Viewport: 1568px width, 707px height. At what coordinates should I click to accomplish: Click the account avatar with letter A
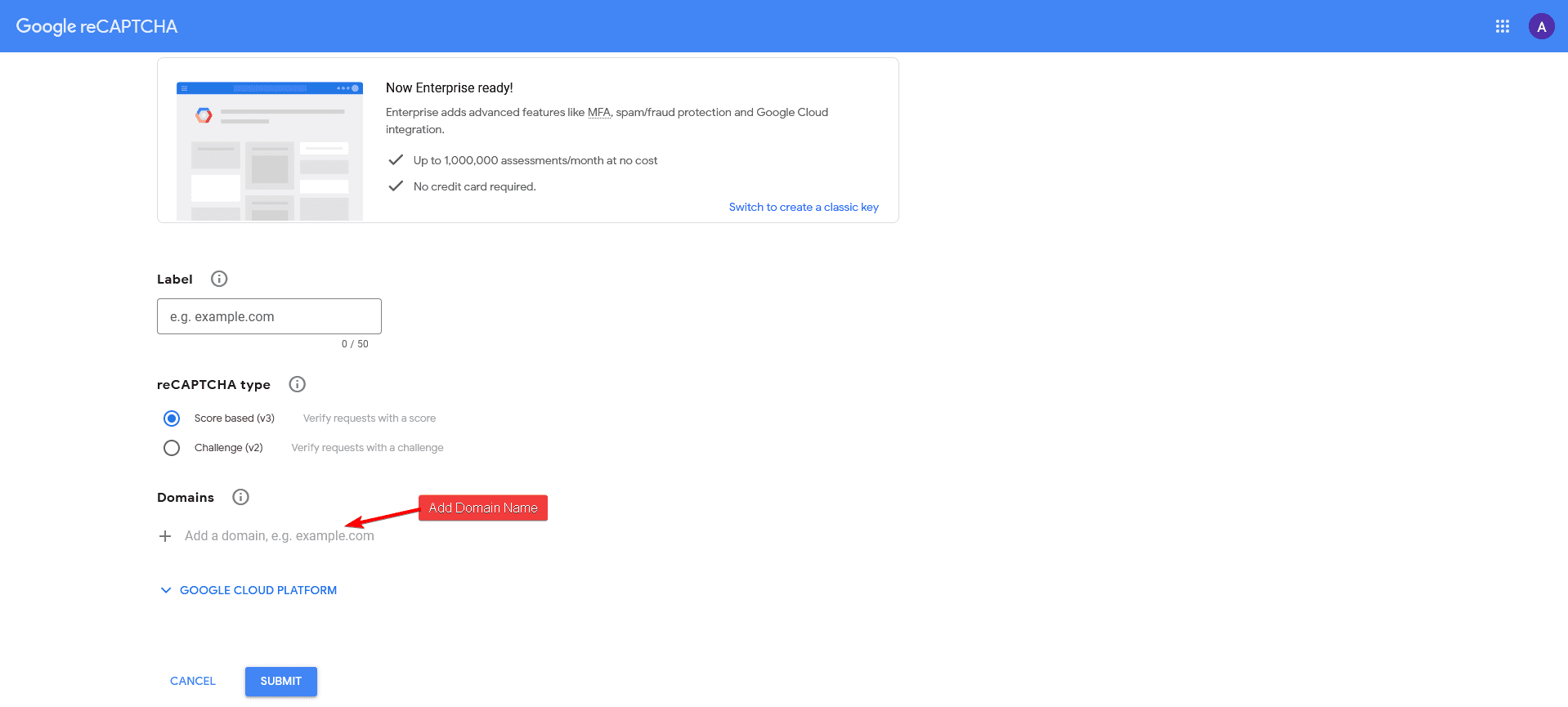coord(1540,25)
